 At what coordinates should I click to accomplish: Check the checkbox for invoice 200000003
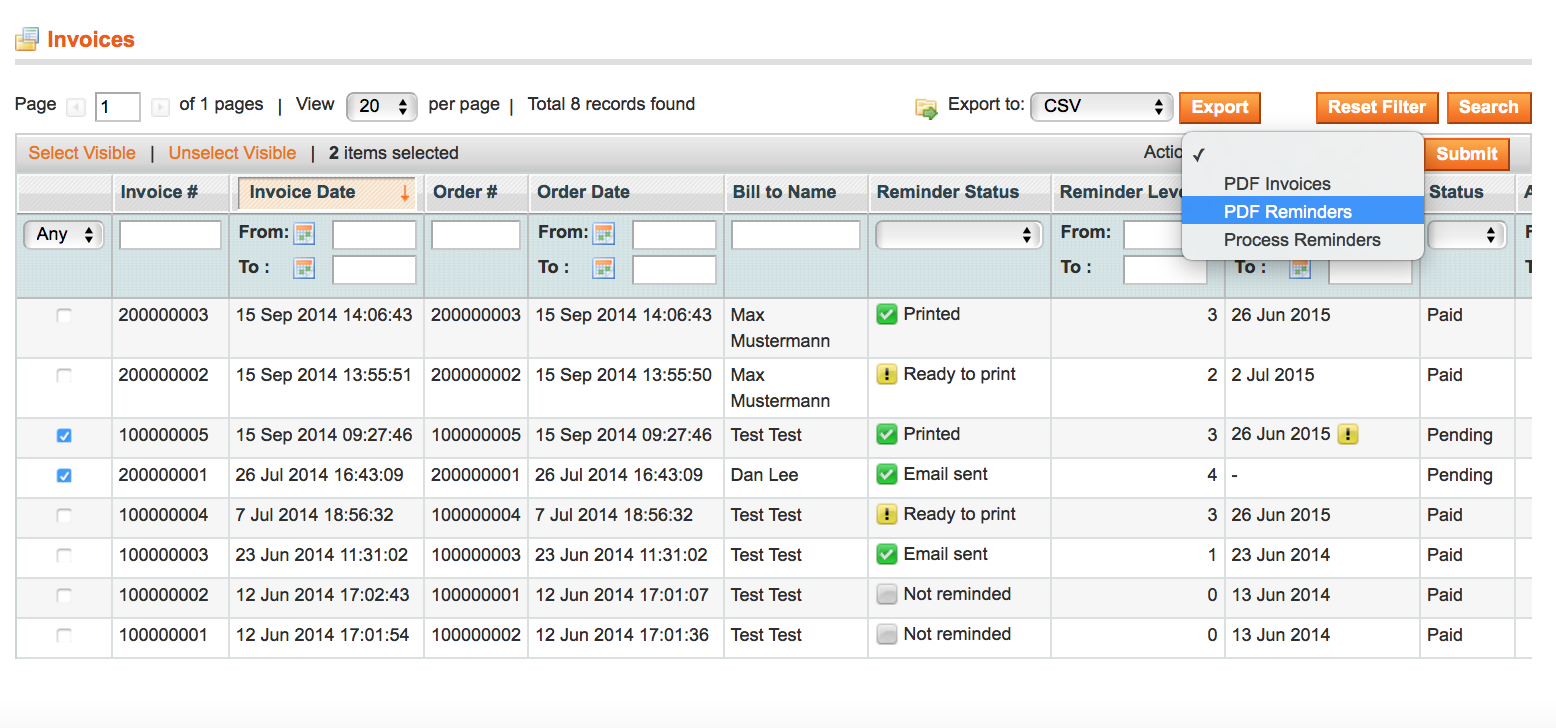(x=64, y=316)
